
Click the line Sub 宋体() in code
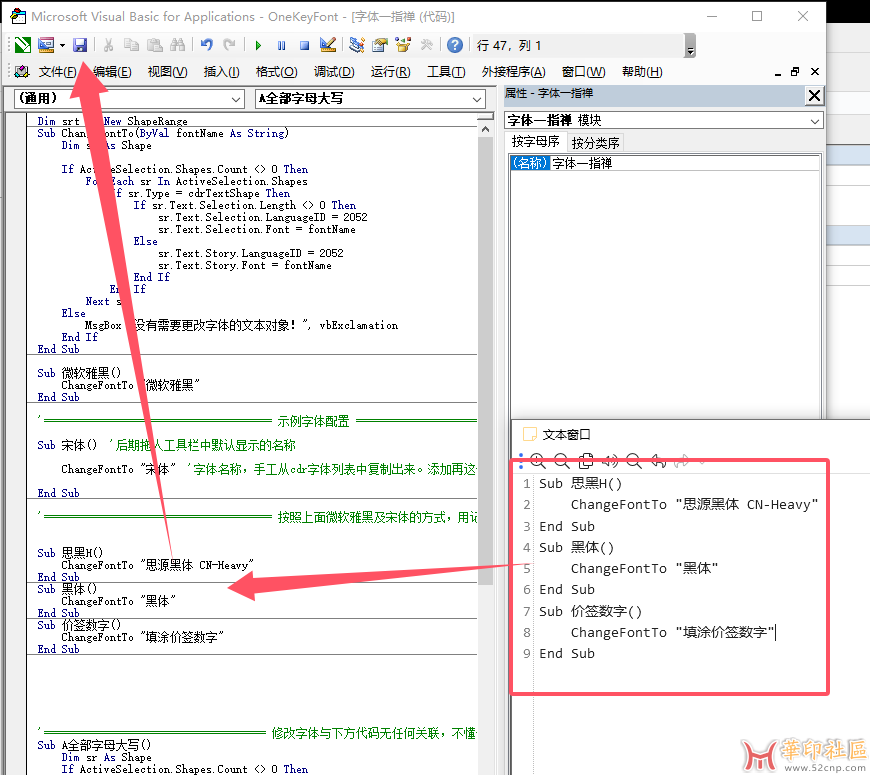[x=67, y=445]
